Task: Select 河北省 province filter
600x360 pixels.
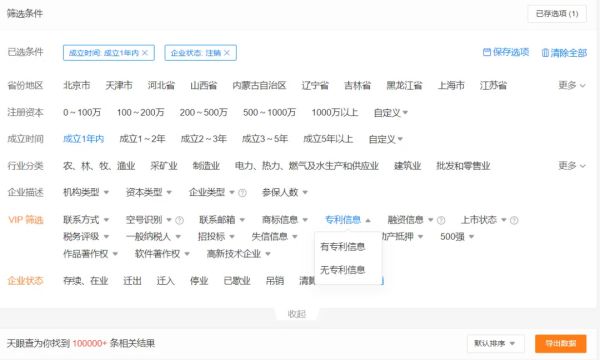Action: point(161,85)
